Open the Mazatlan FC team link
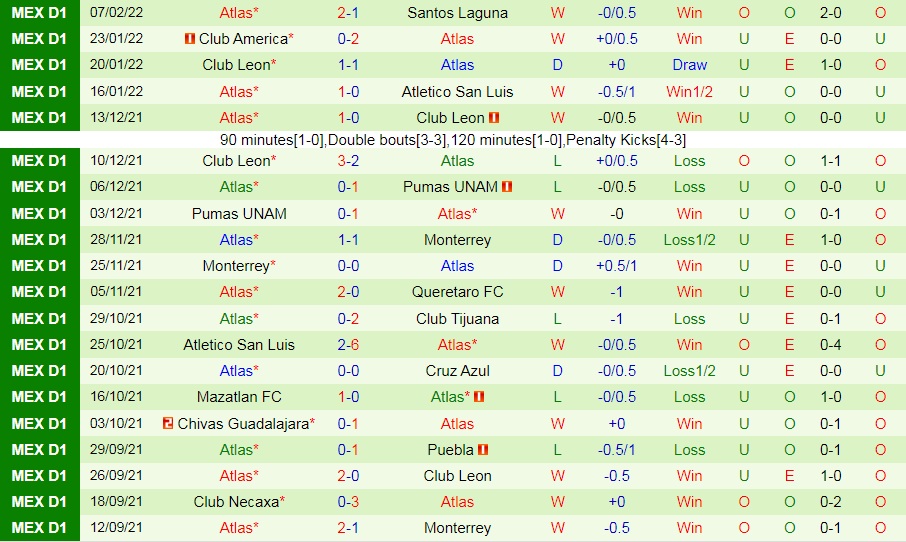 point(239,397)
